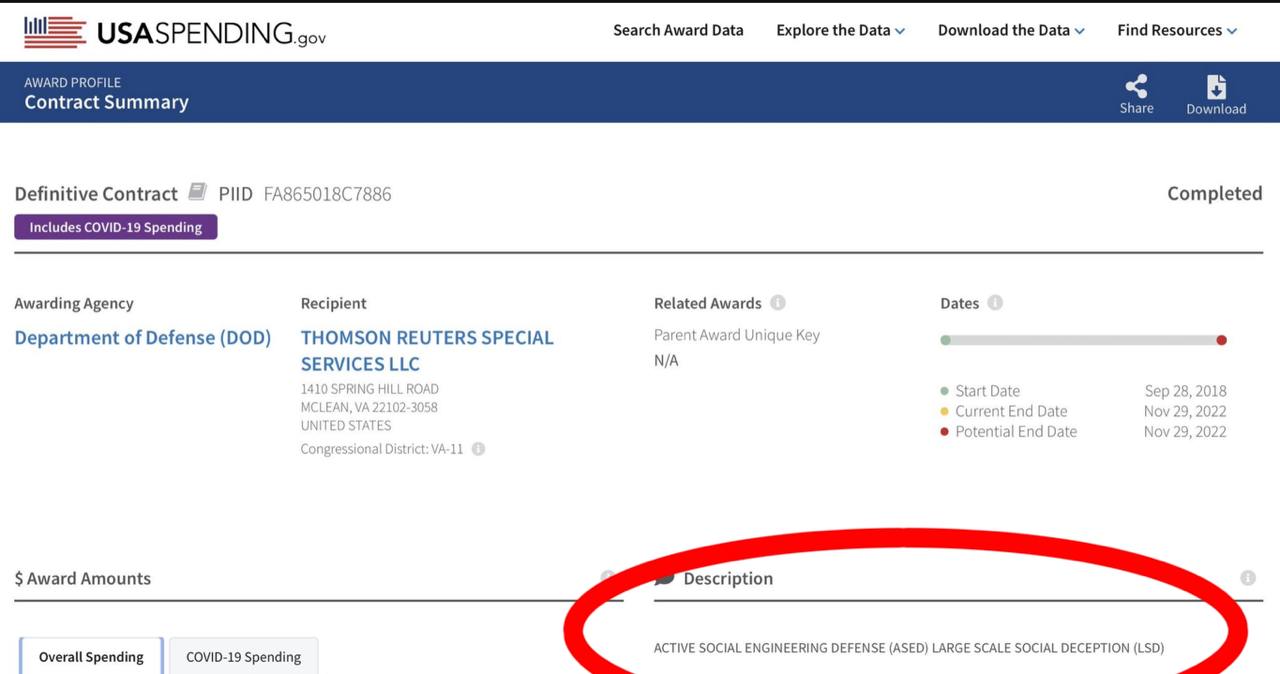Click the Description speech bubble icon
Image resolution: width=1280 pixels, height=674 pixels.
[x=664, y=579]
